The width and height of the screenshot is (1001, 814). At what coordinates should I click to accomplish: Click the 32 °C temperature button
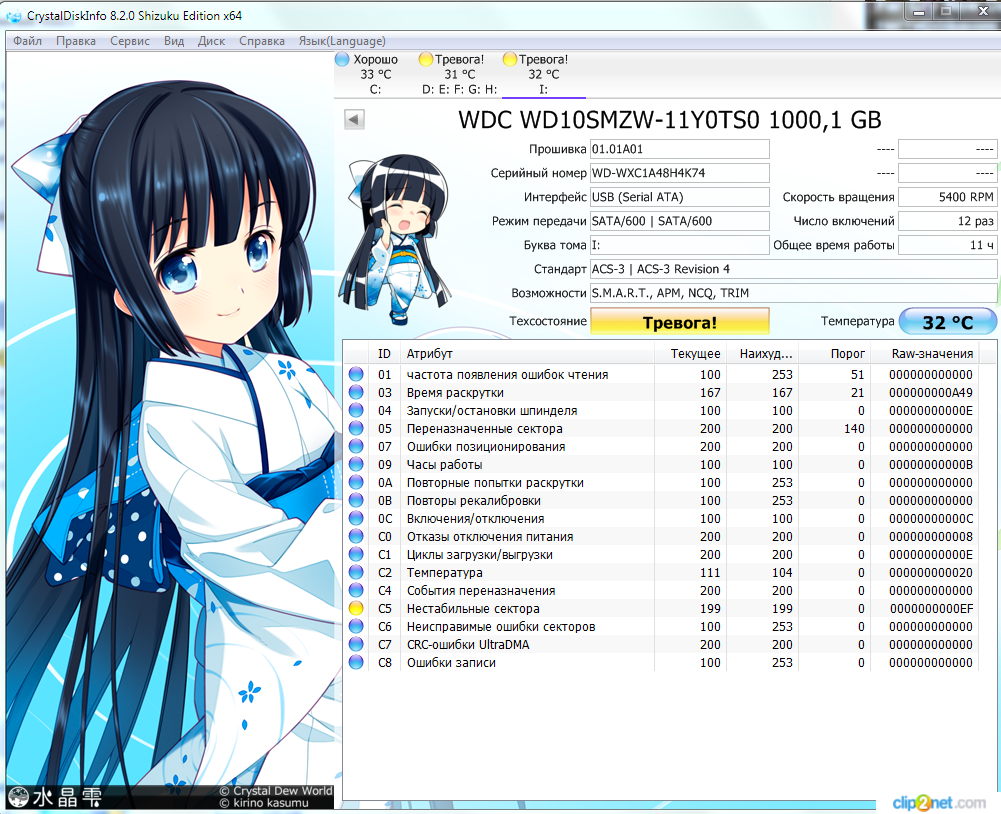coord(947,322)
